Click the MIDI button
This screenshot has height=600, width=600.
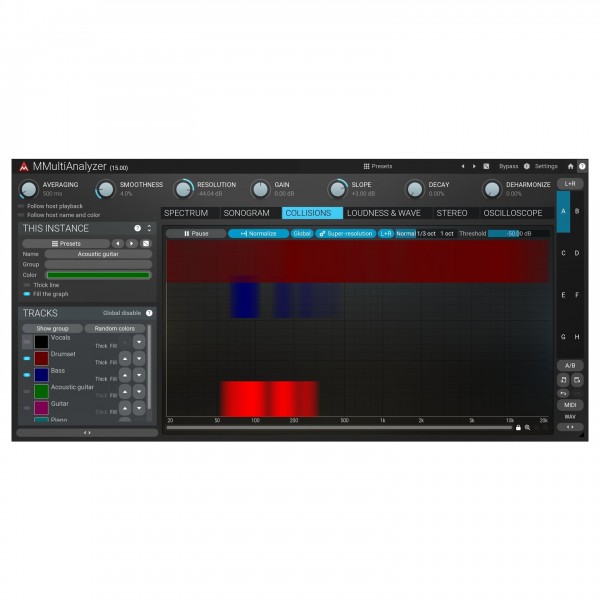[570, 405]
